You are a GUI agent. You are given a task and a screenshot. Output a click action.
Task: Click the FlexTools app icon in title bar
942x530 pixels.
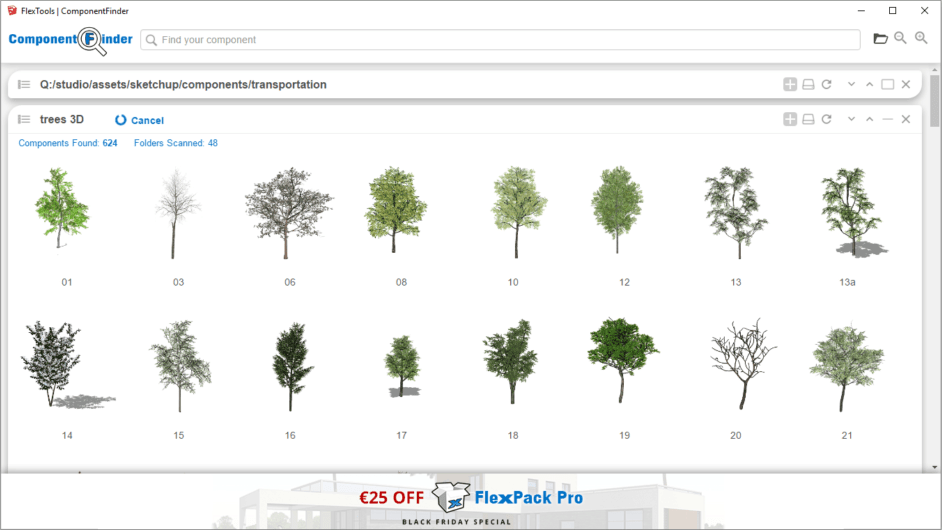[x=12, y=11]
